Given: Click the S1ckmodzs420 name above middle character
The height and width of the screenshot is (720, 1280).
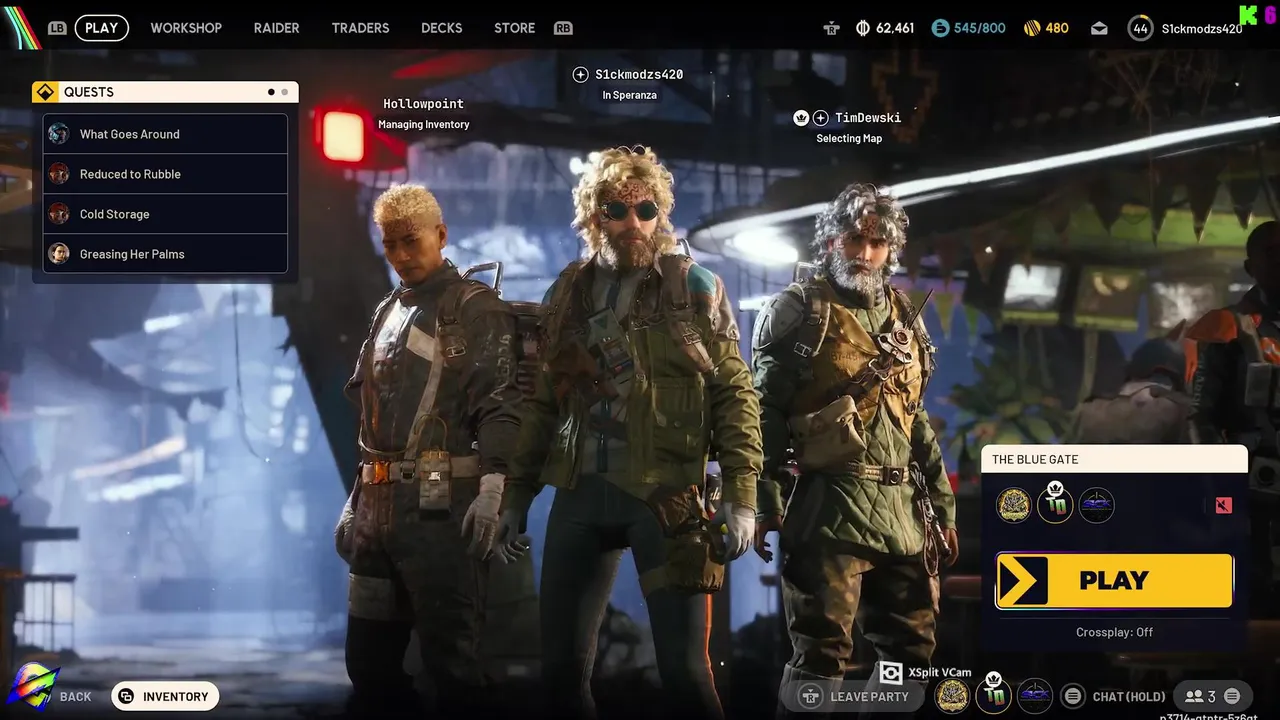Looking at the screenshot, I should pyautogui.click(x=639, y=75).
